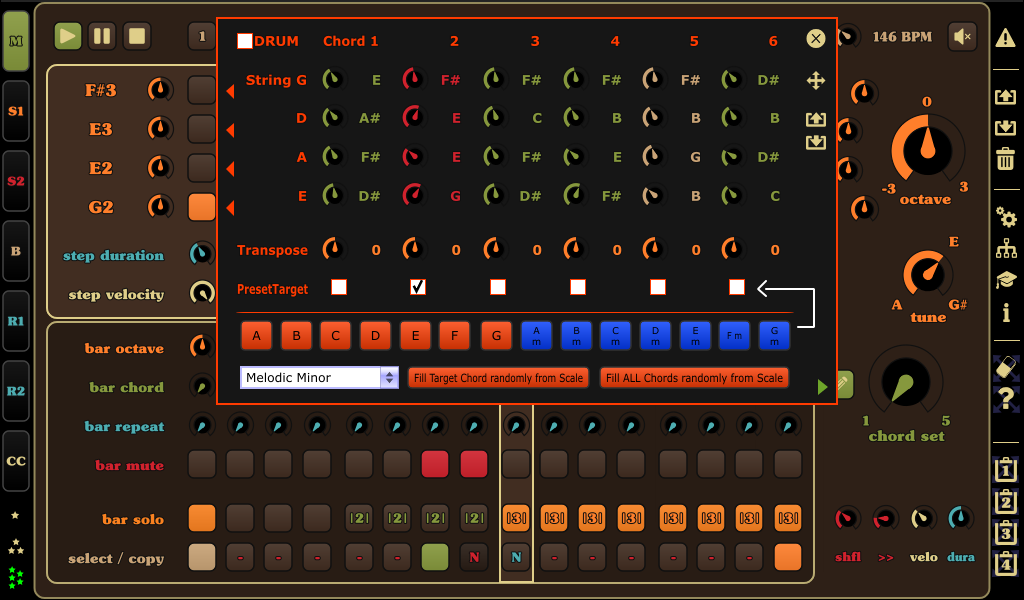Screen dimensions: 1024x600
Task: Click the Transpose knob for Chord 1
Action: click(333, 249)
